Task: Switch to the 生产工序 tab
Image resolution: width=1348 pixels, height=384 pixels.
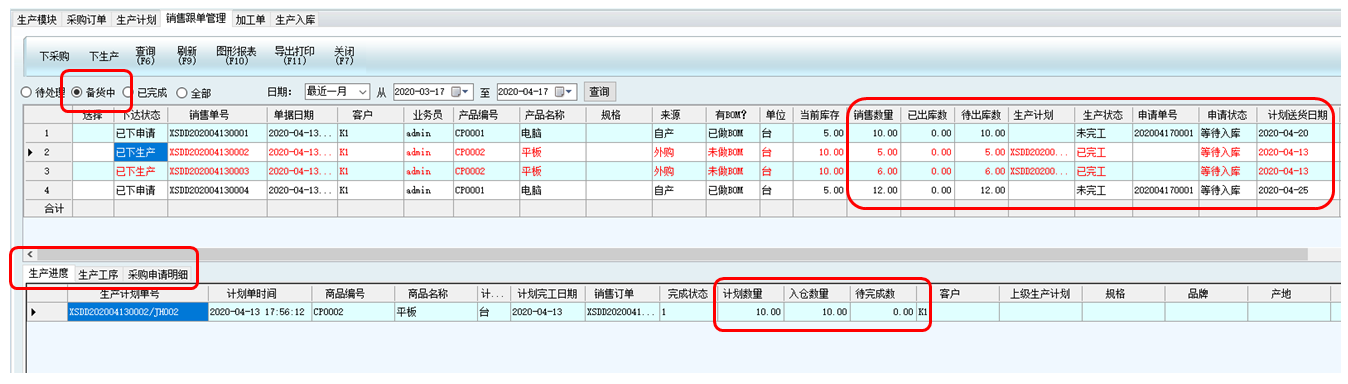Action: [x=98, y=274]
